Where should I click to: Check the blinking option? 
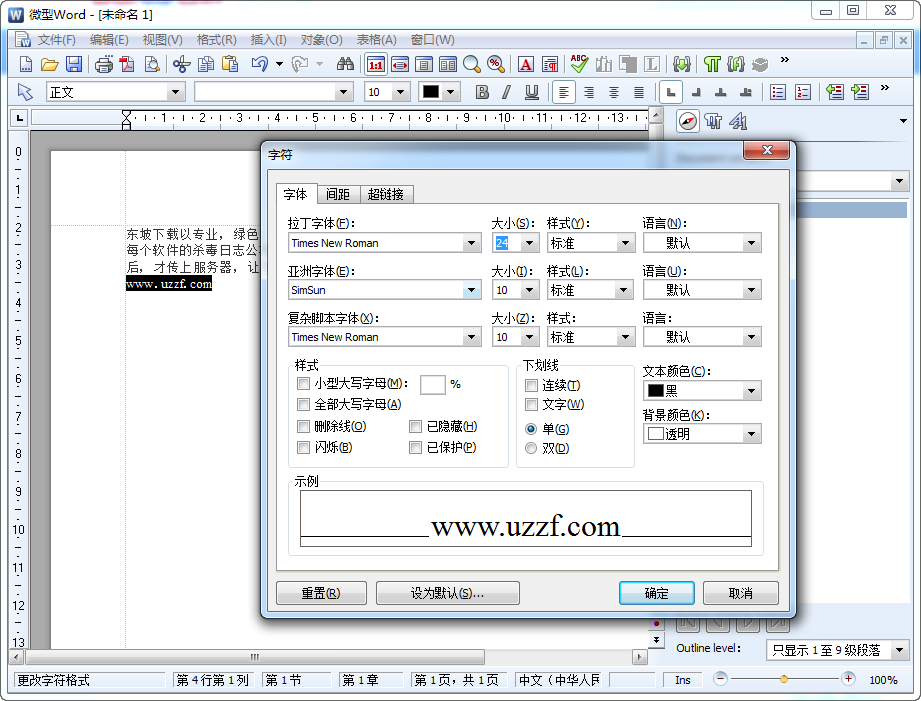[303, 447]
